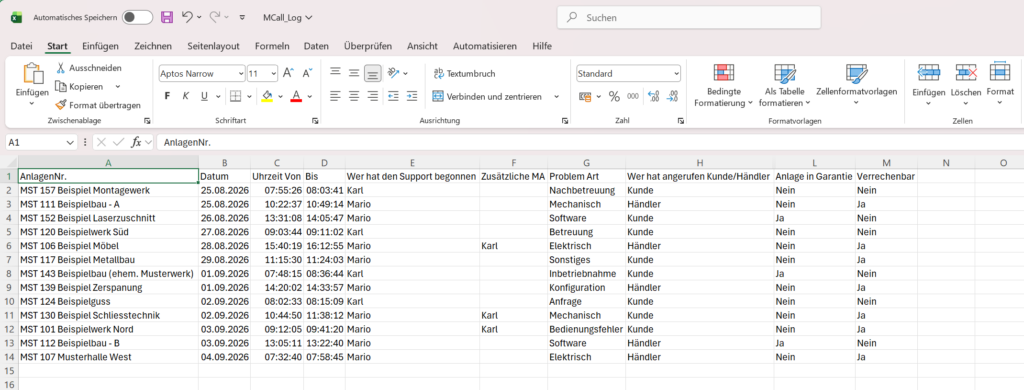Viewport: 1024px width, 390px height.
Task: Align text left
Action: pyautogui.click(x=335, y=96)
